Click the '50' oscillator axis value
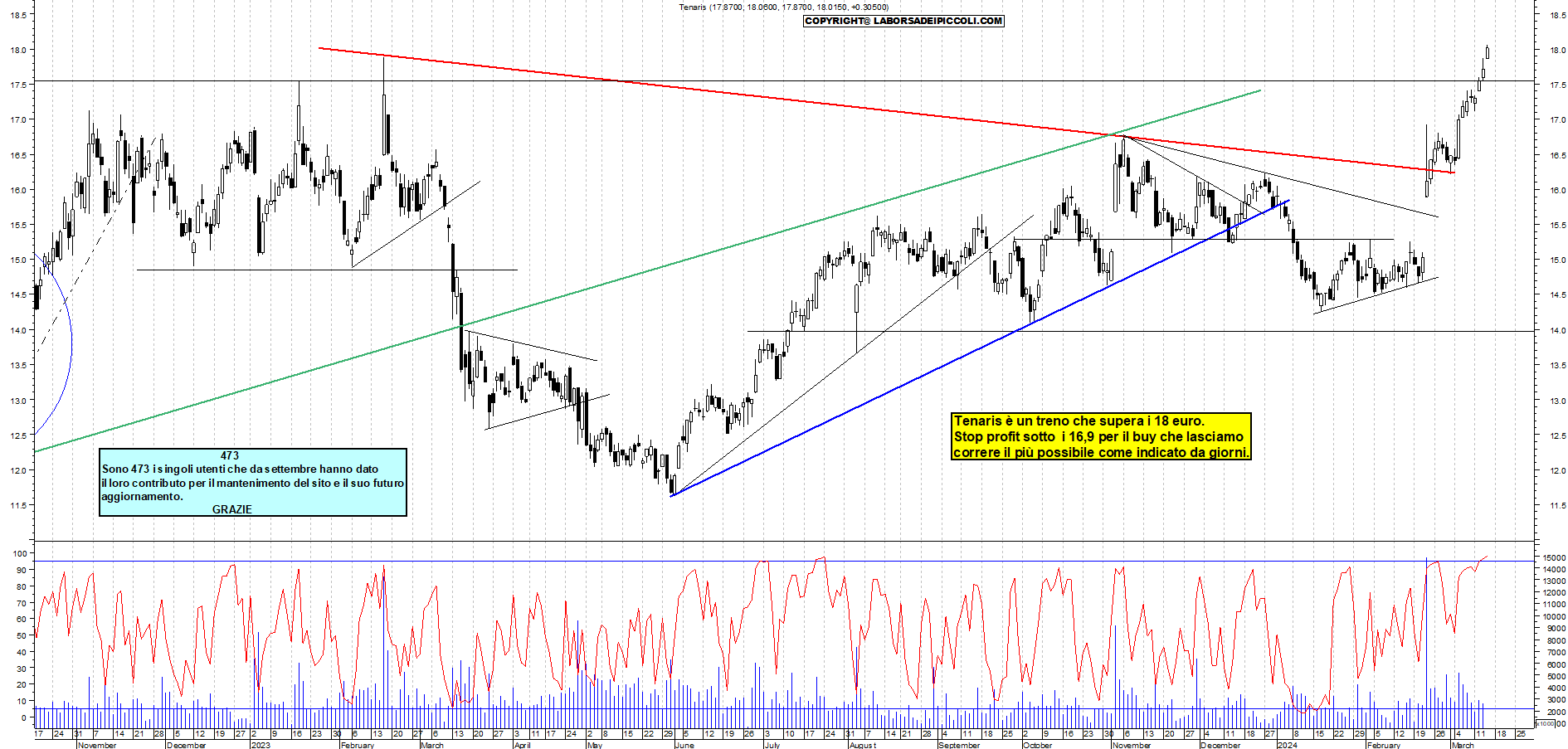The image size is (1568, 749). click(x=22, y=635)
